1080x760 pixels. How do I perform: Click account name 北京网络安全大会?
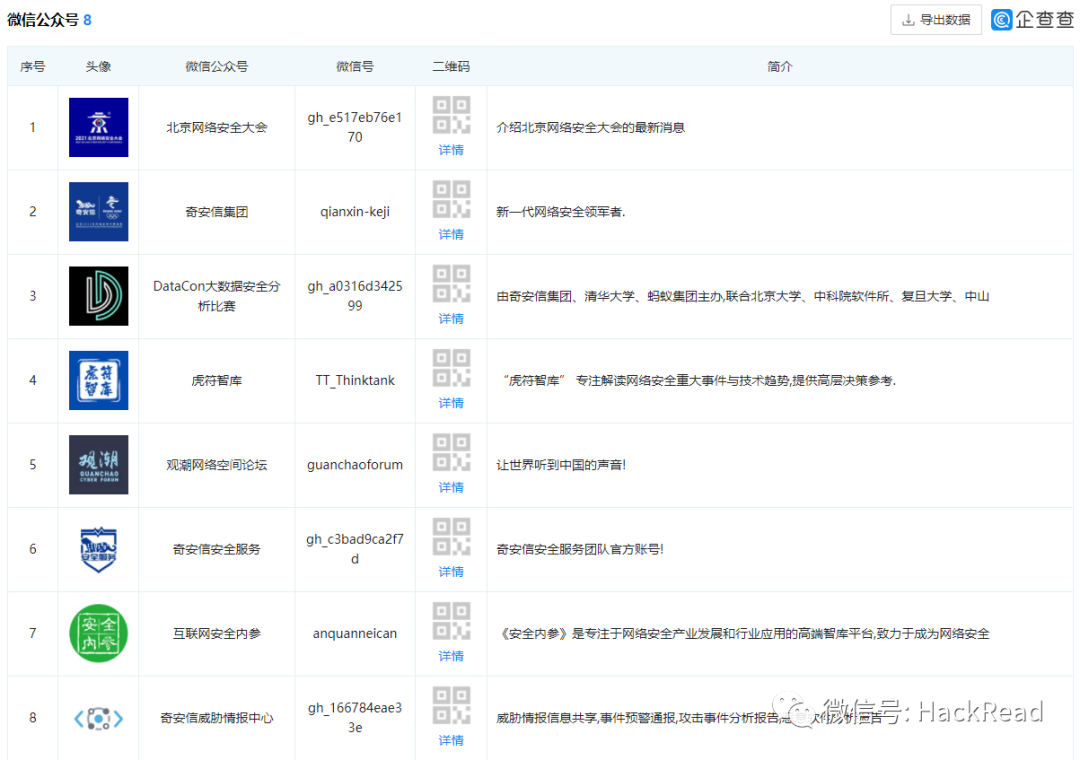216,127
